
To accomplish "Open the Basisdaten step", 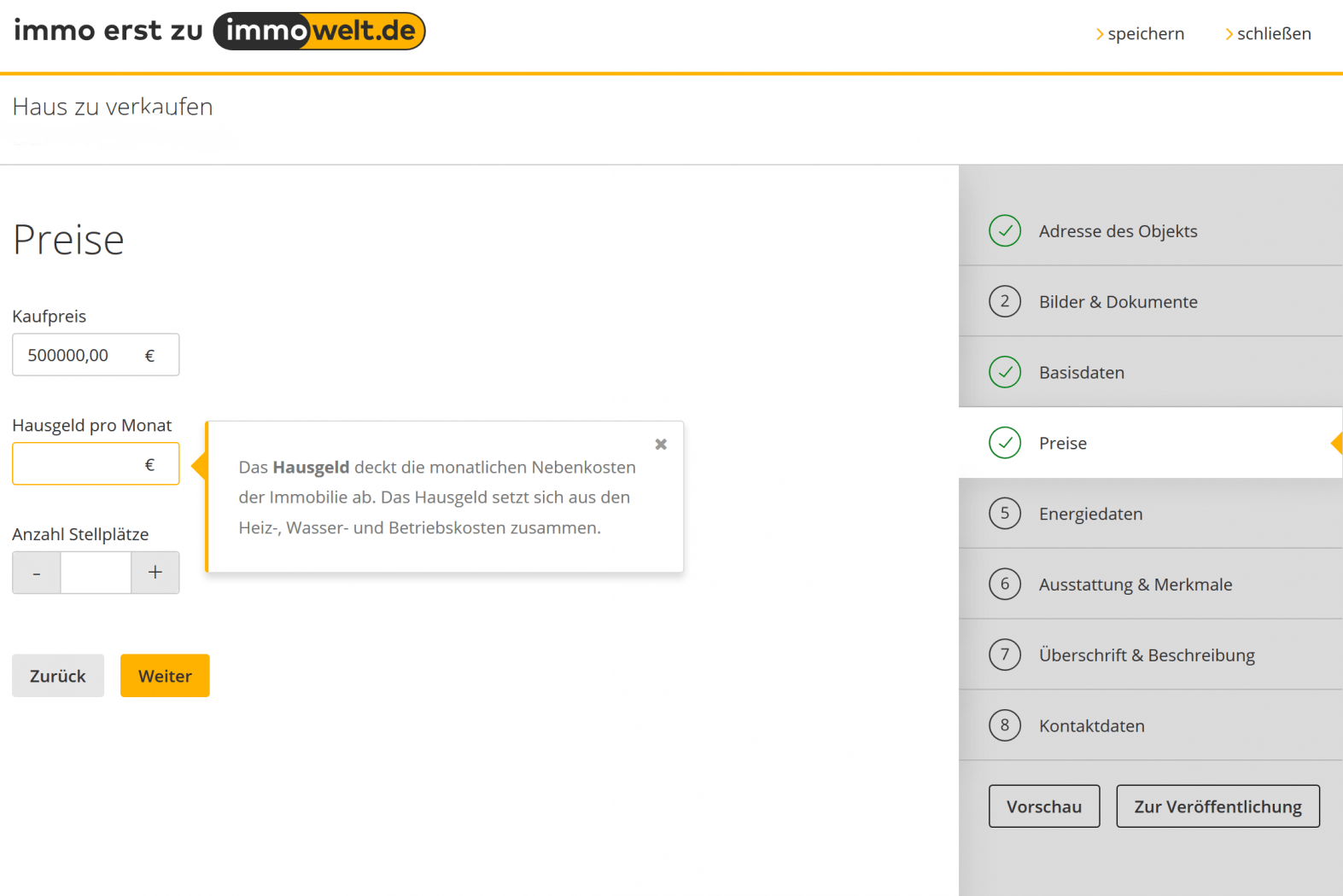I will pyautogui.click(x=1151, y=372).
